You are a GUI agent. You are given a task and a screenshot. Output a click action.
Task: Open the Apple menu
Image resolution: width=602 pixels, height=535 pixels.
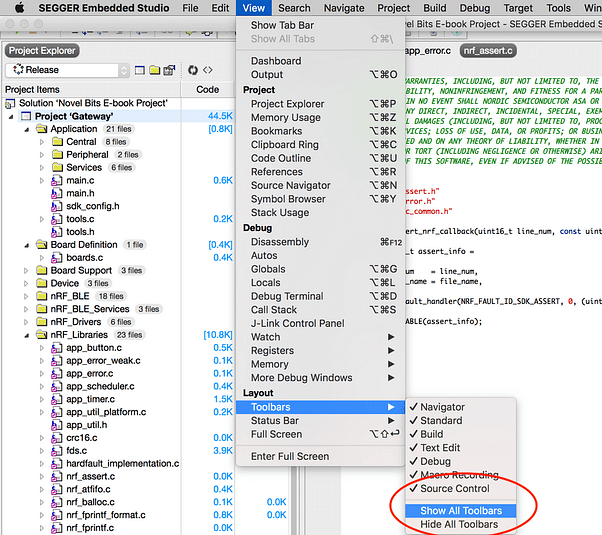pyautogui.click(x=18, y=8)
